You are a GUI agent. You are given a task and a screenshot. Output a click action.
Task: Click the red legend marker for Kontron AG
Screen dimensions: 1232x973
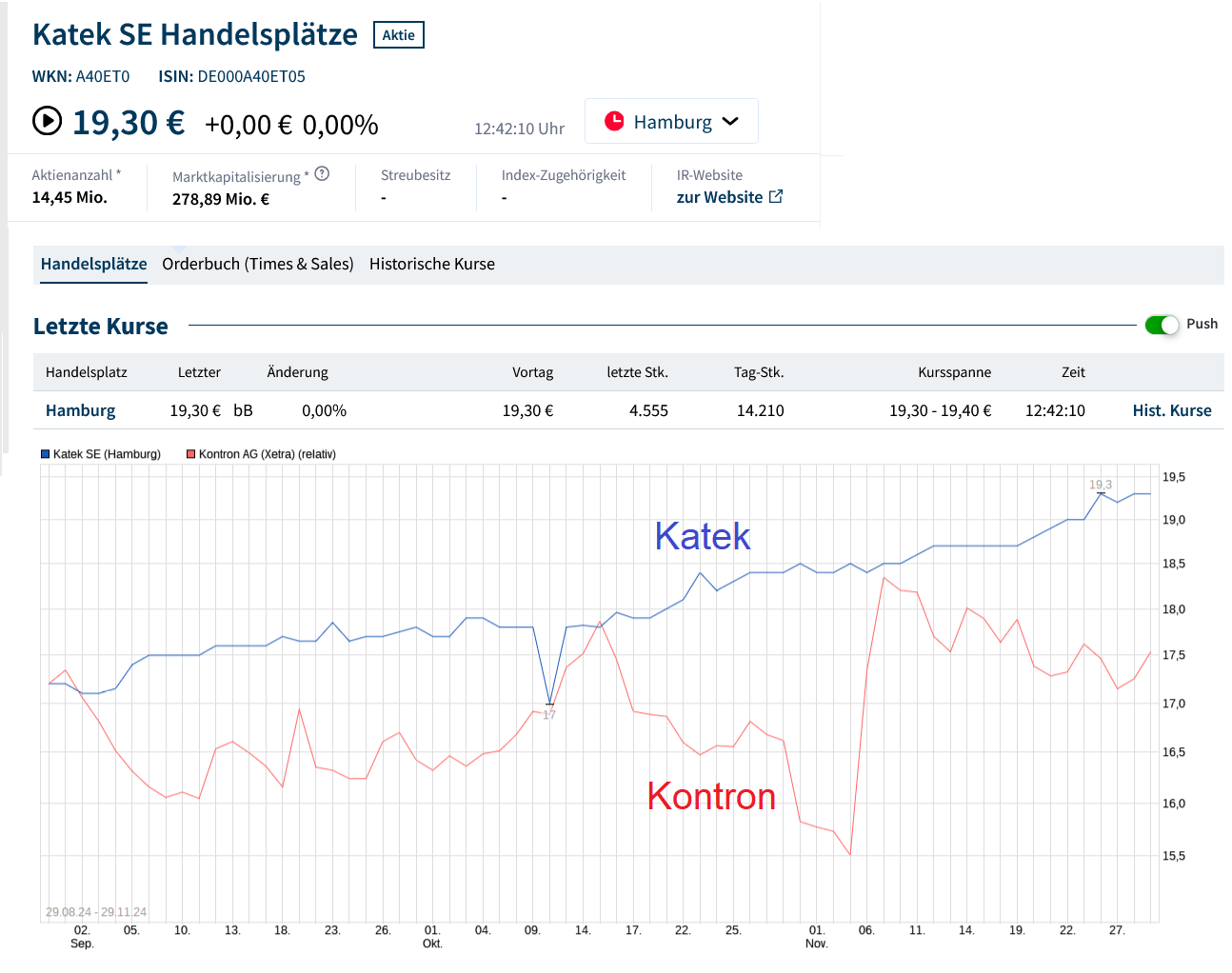click(189, 454)
